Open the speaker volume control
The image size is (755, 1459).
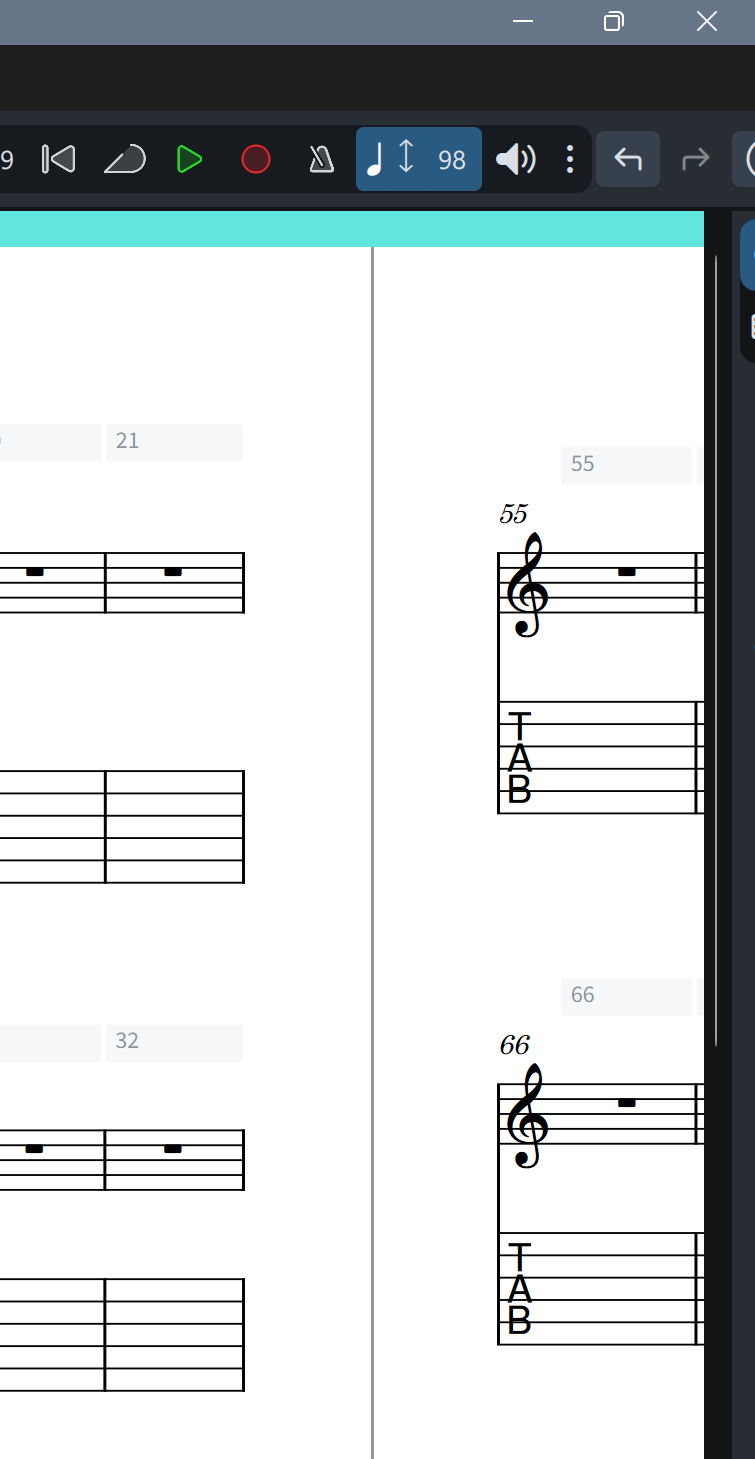[x=516, y=159]
